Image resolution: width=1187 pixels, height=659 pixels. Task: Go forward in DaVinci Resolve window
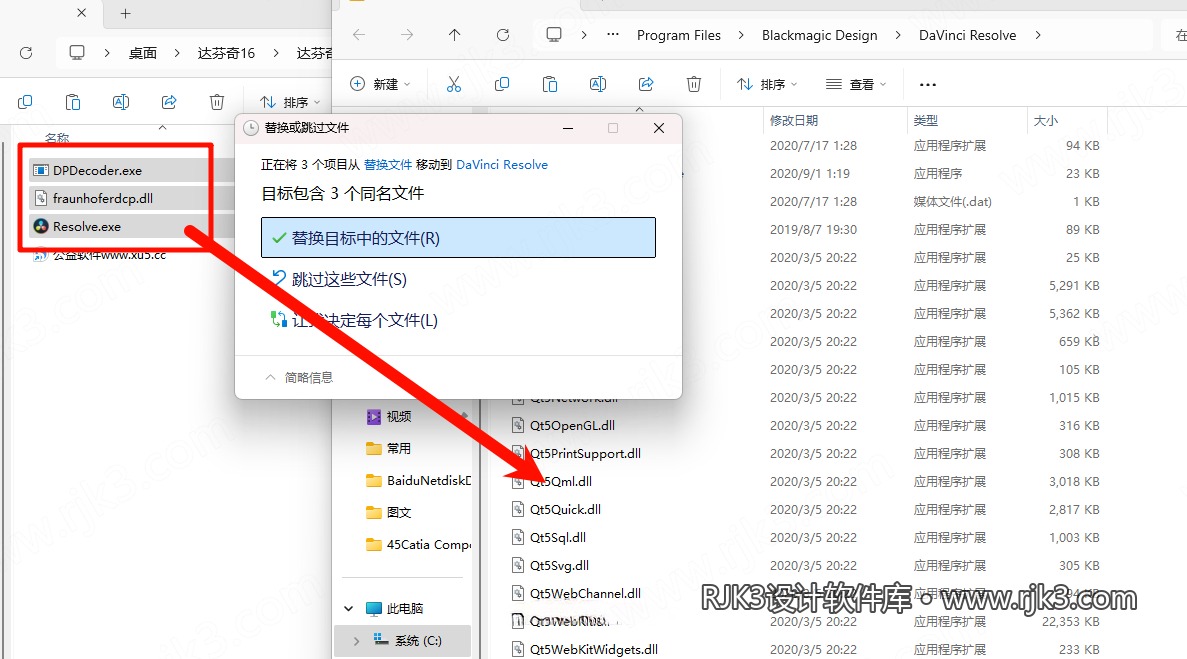(407, 35)
